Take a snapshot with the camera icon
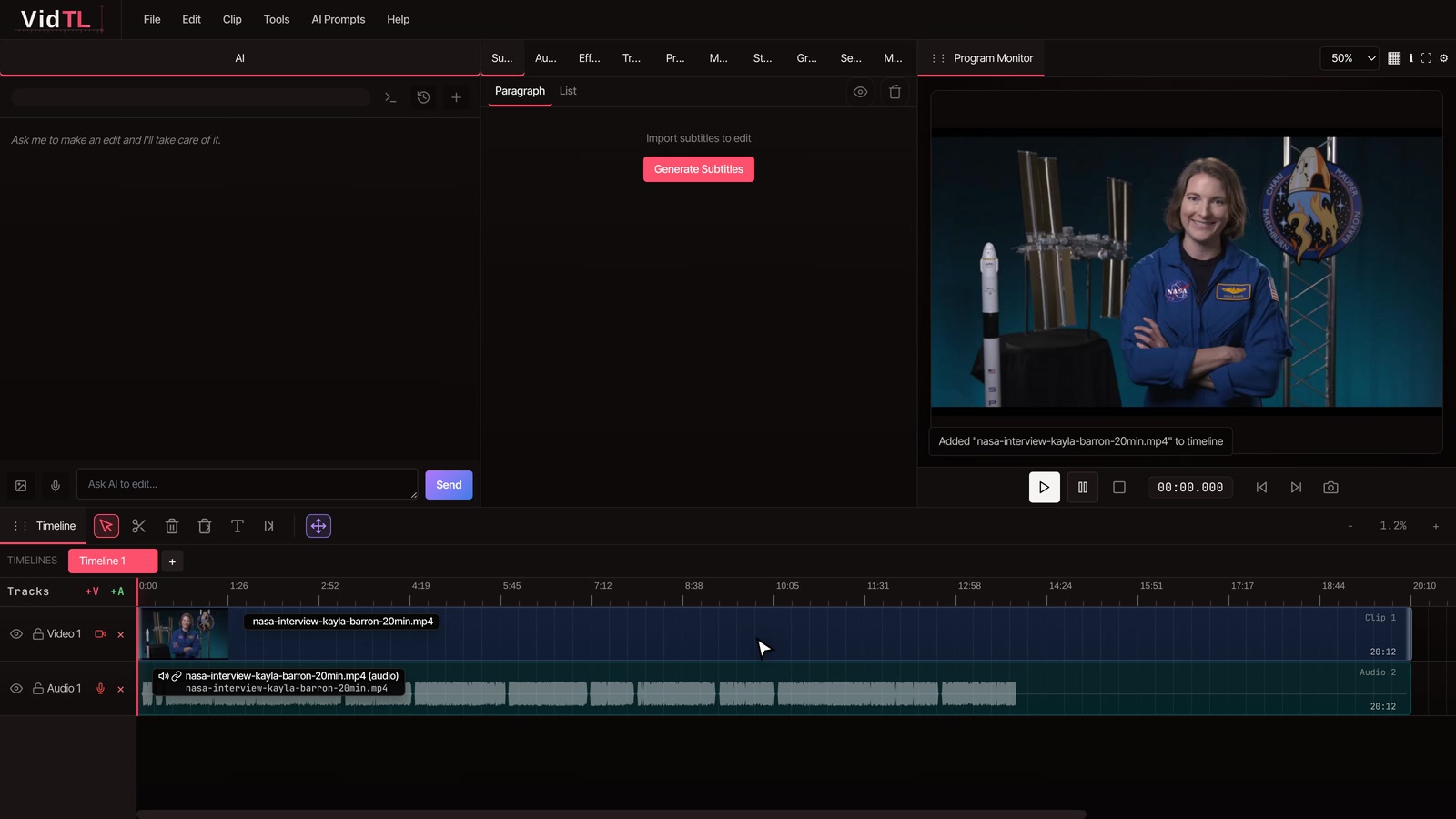 click(1330, 488)
